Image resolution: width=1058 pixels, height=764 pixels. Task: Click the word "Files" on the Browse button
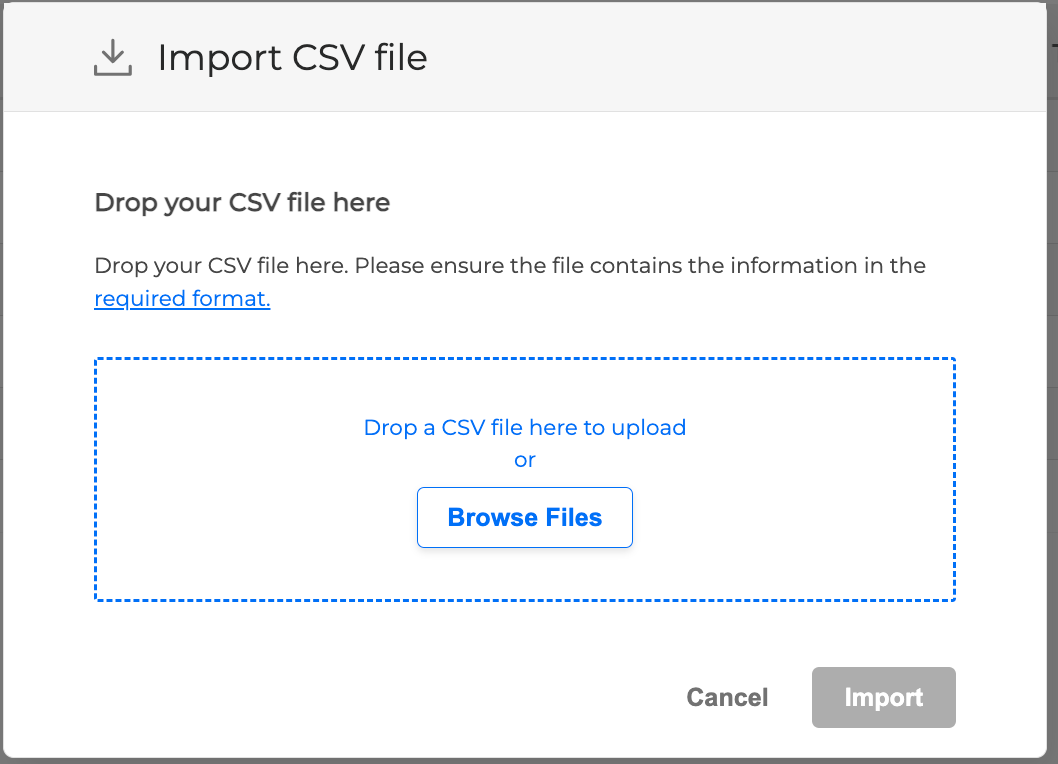pyautogui.click(x=573, y=518)
